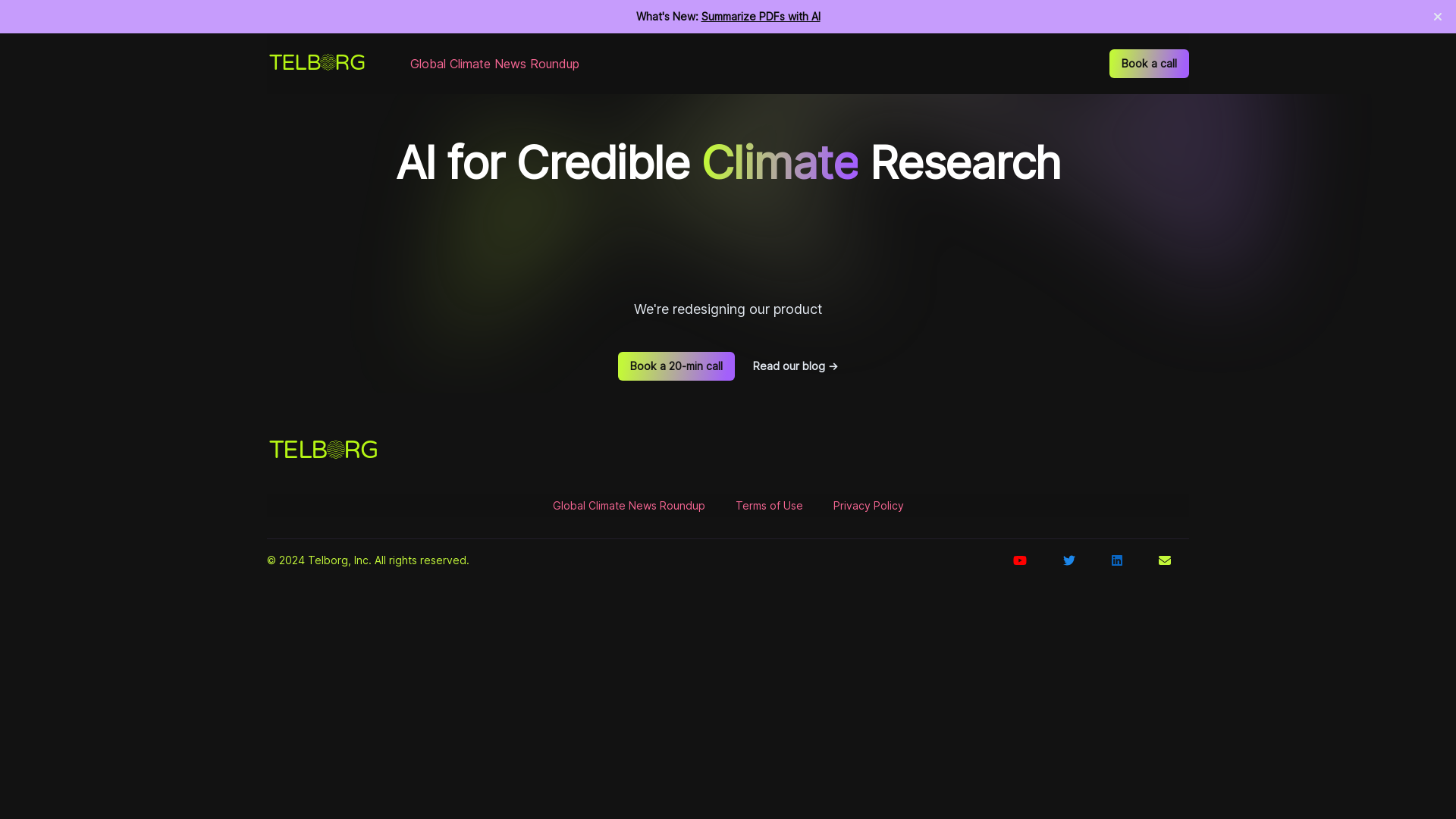This screenshot has width=1456, height=819.
Task: Open Global Climate News Roundup in header
Action: point(494,64)
